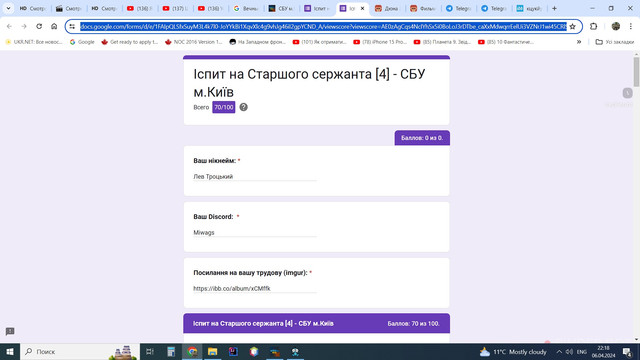This screenshot has width=640, height=360.
Task: Click the 'Ваш Discord' answer field
Action: tap(255, 232)
